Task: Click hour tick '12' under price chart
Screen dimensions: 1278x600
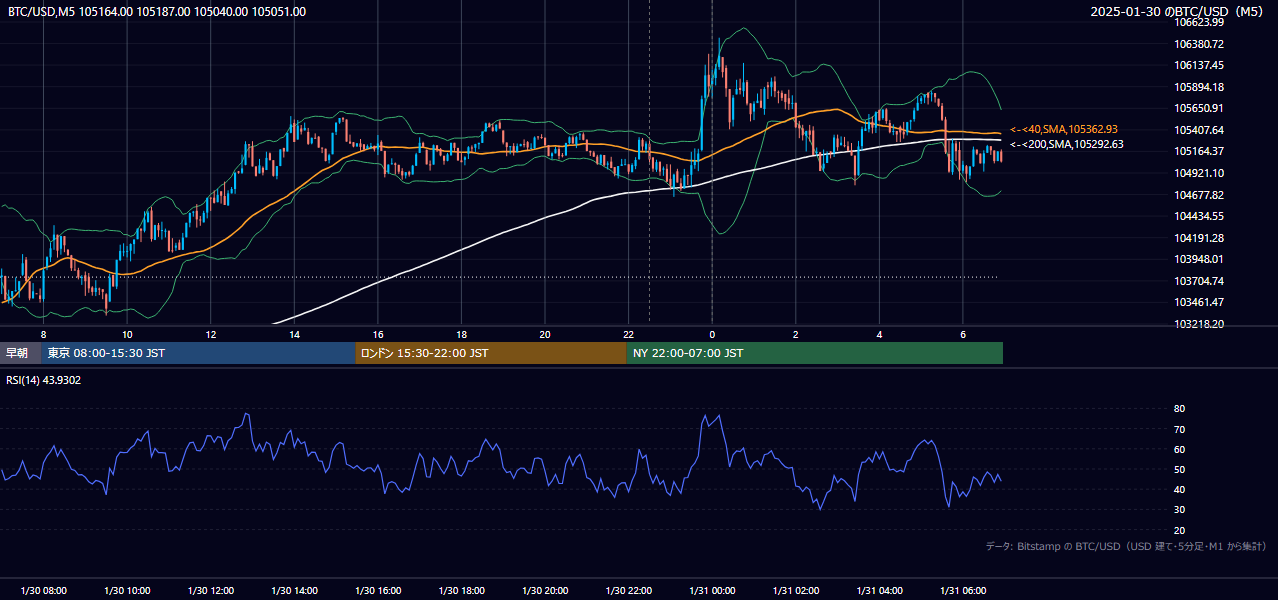Action: [210, 334]
